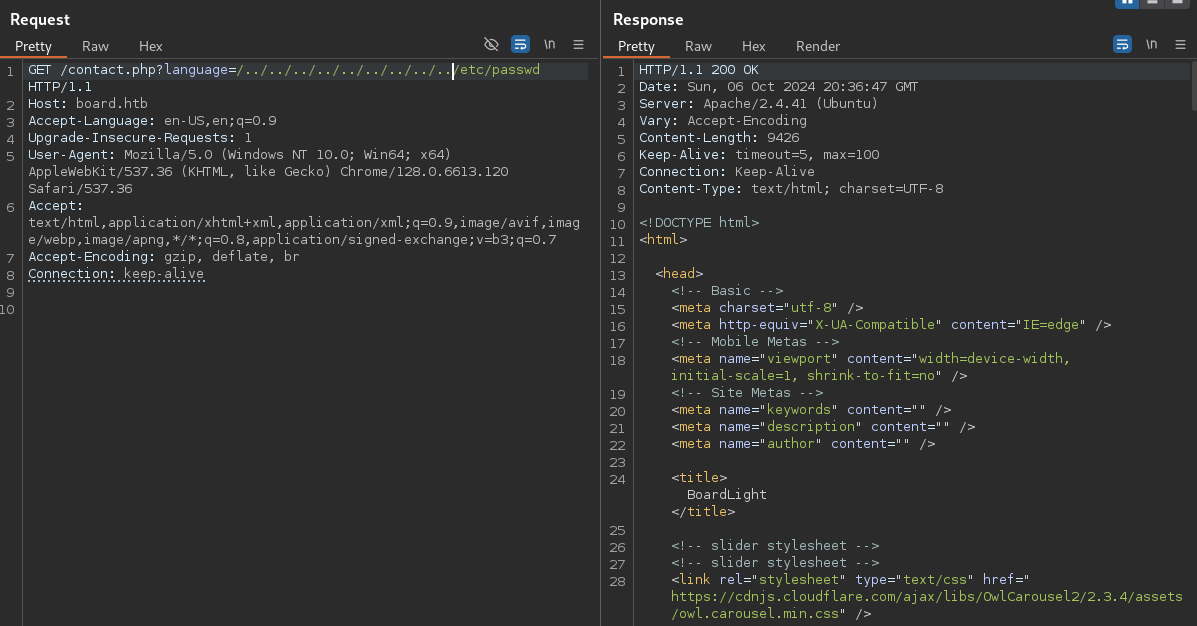The height and width of the screenshot is (626, 1197).
Task: Click the <!-- Mobile Metas --> comment
Action: coord(755,341)
